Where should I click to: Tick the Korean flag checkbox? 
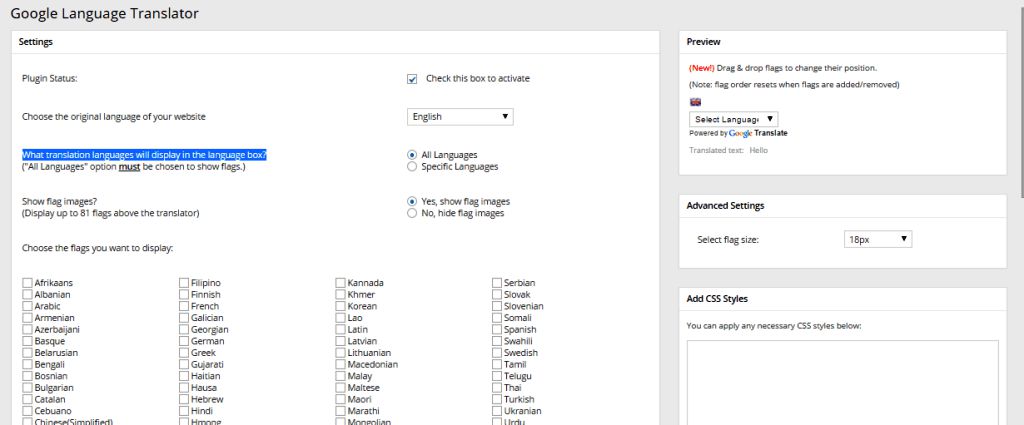coord(341,306)
